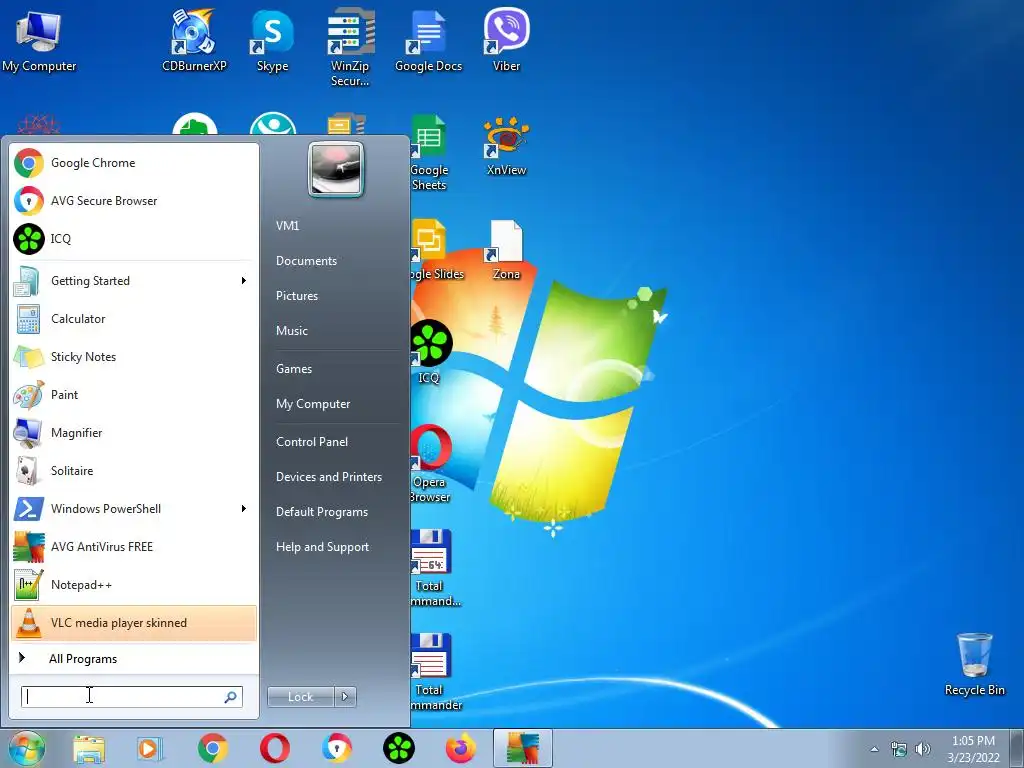Click the Chrome icon on the taskbar
This screenshot has height=768, width=1024.
(x=213, y=748)
